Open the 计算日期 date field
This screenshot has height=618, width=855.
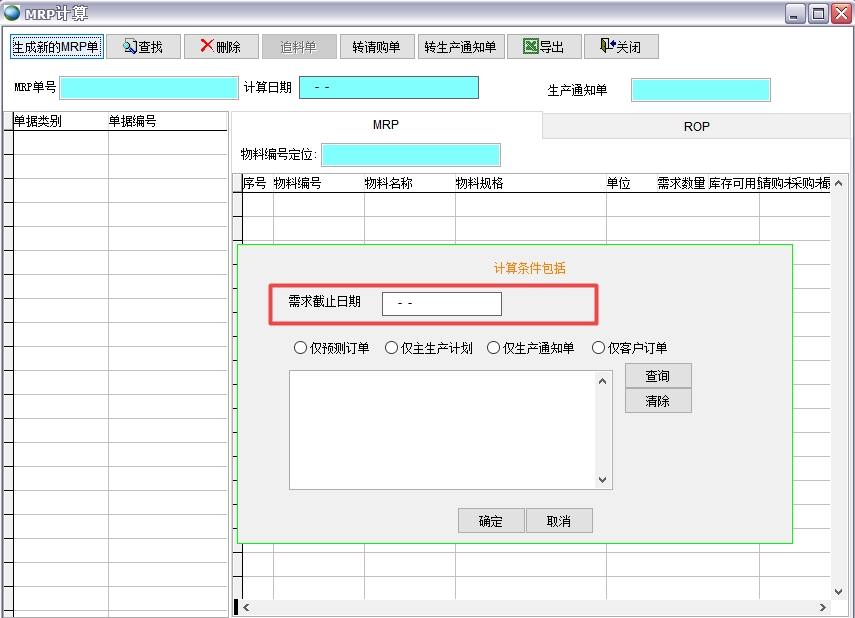[390, 87]
